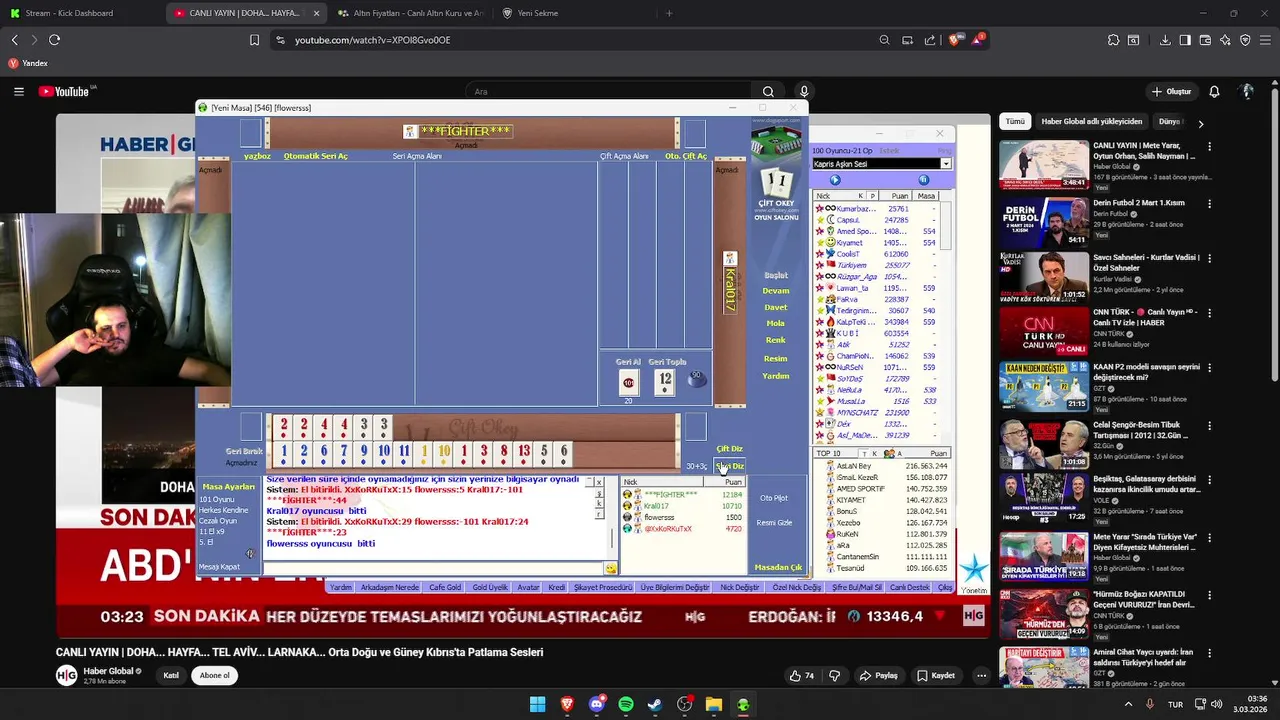Viewport: 1280px width, 720px height.
Task: Click Devam button in game sidebar
Action: 776,291
